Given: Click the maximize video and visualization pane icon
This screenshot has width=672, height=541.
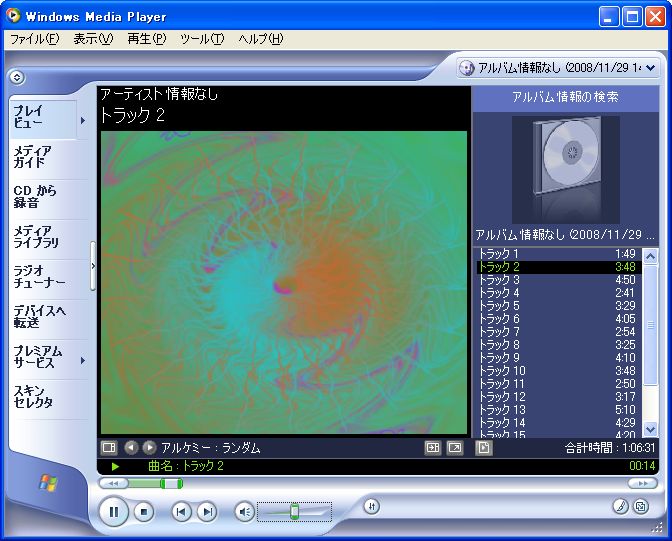Looking at the screenshot, I should pos(433,448).
